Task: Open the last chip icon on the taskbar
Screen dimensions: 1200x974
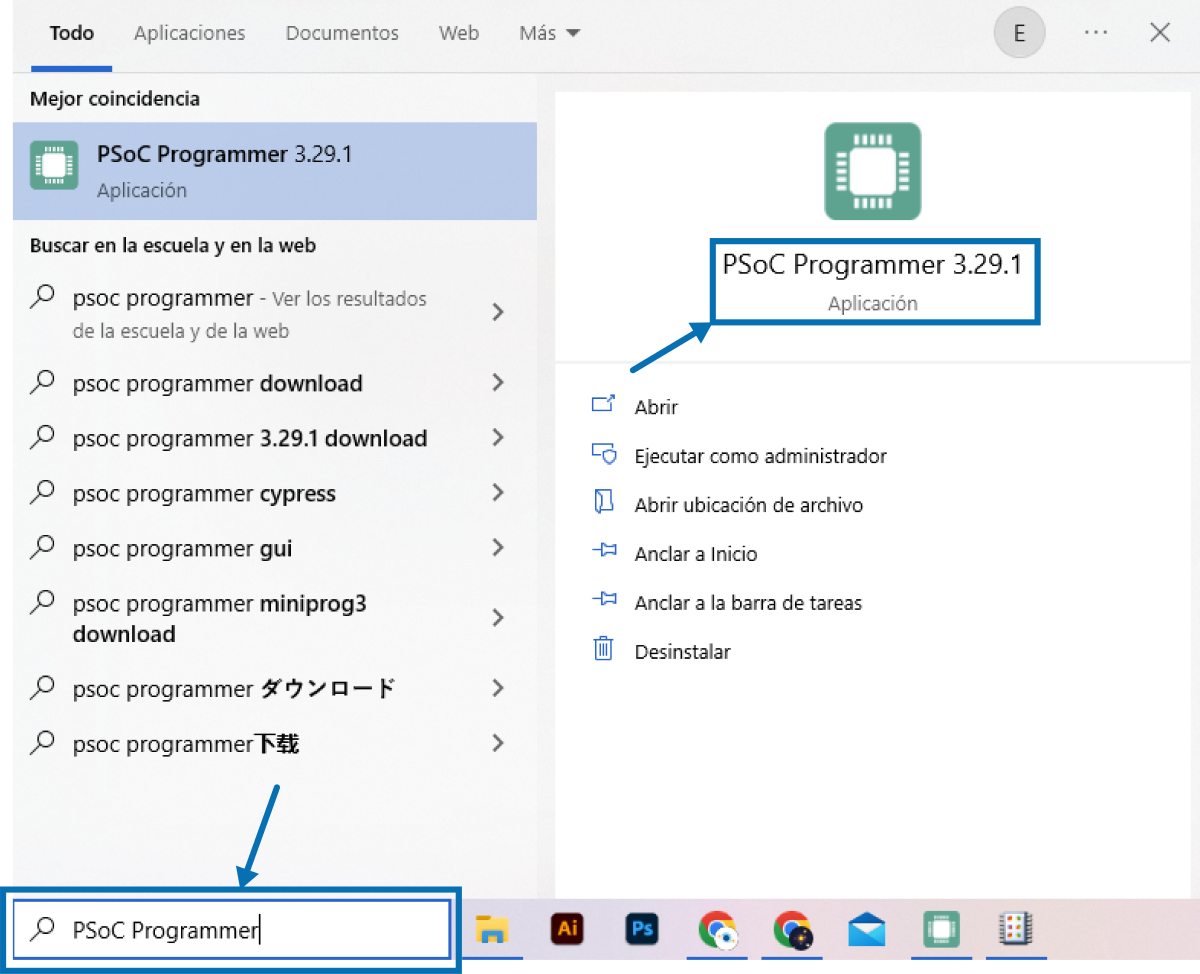Action: (x=1015, y=929)
